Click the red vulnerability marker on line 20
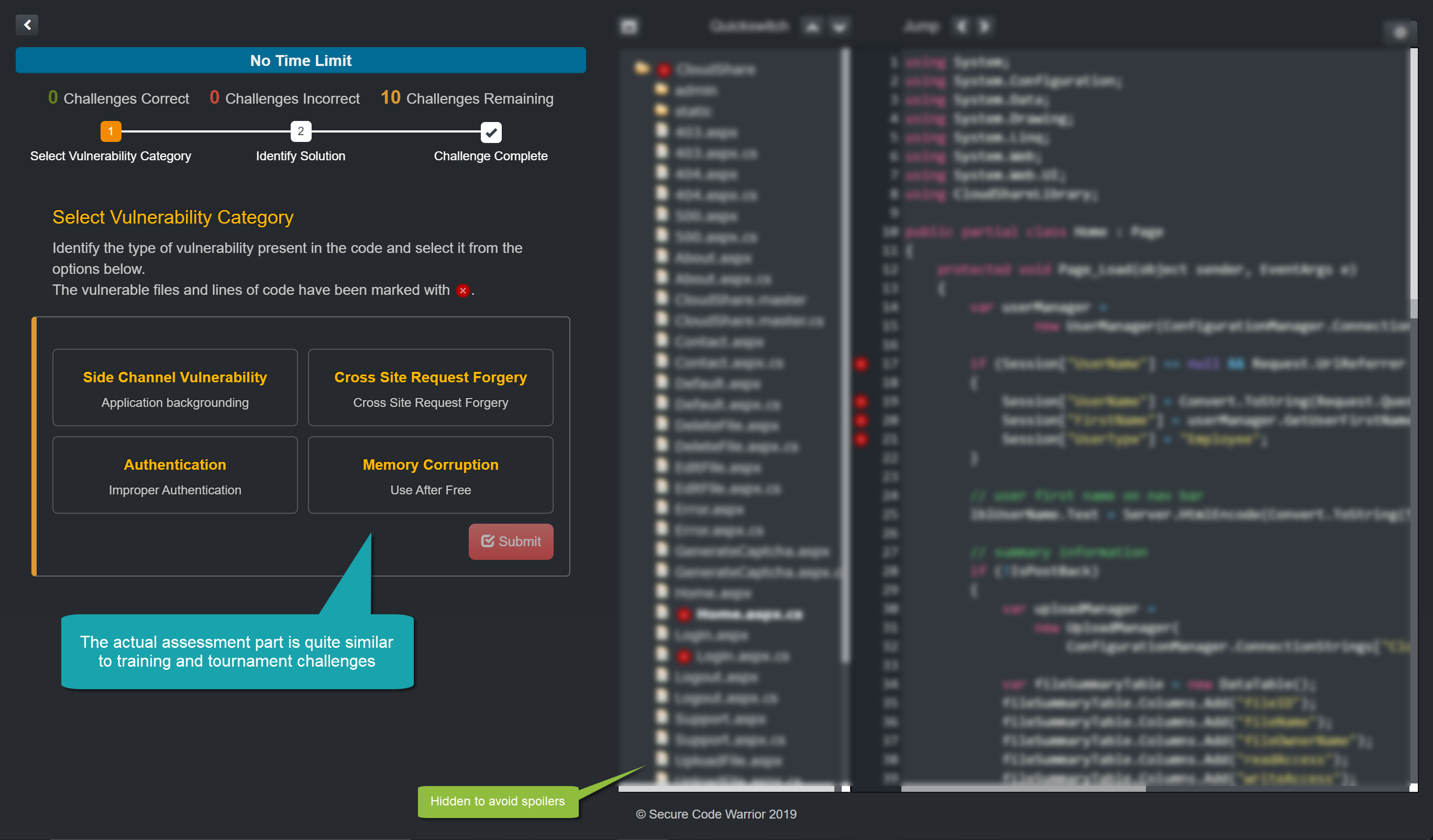The height and width of the screenshot is (840, 1433). pyautogui.click(x=862, y=421)
